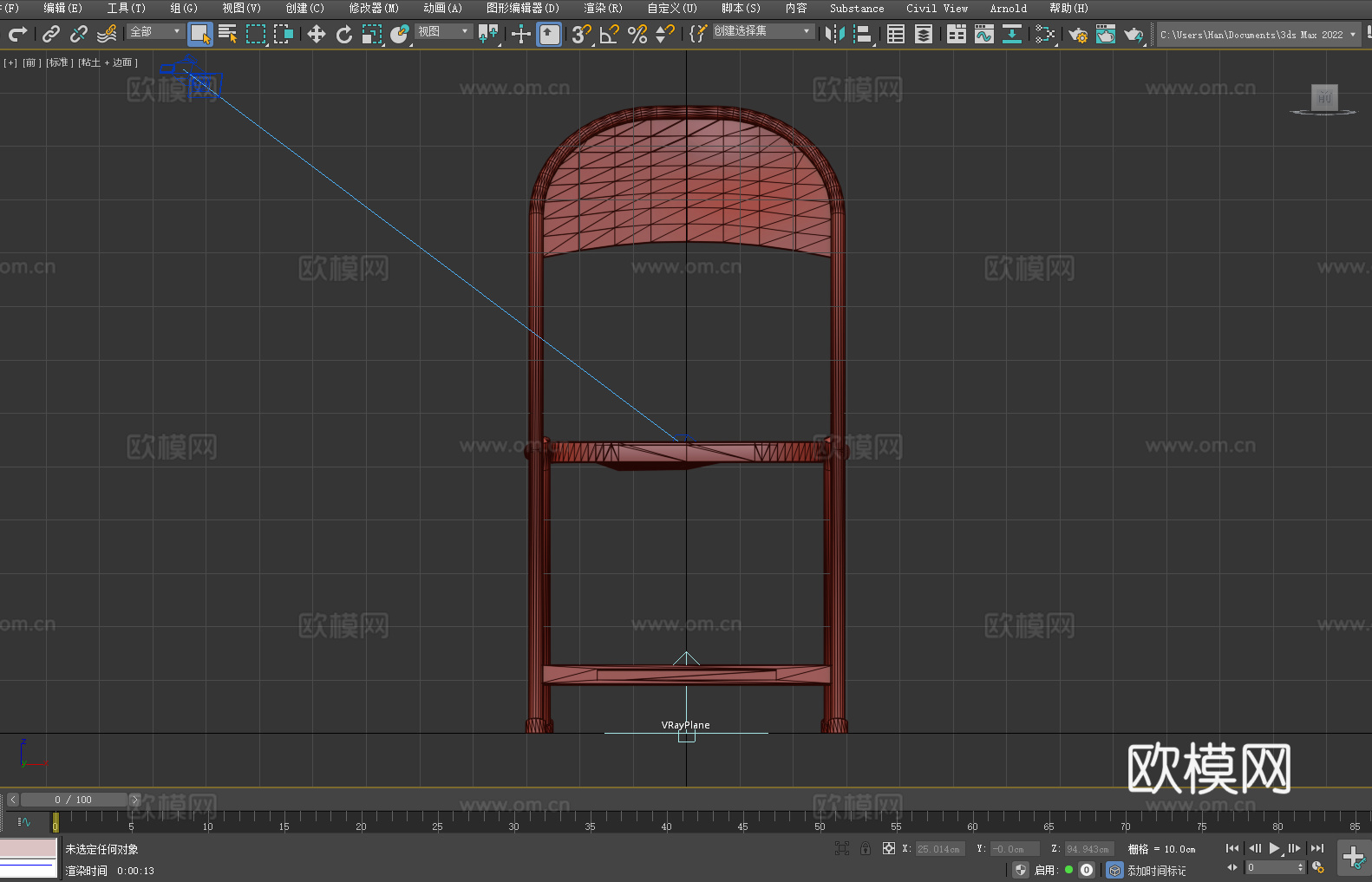
Task: Click the ViewCube front face
Action: pos(1324,97)
